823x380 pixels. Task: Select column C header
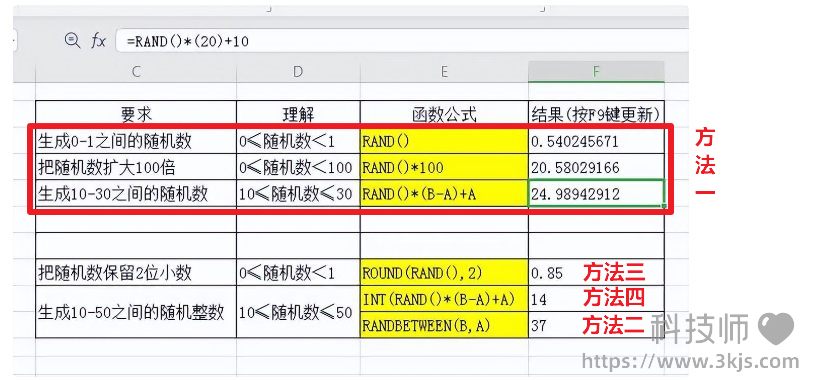[136, 72]
